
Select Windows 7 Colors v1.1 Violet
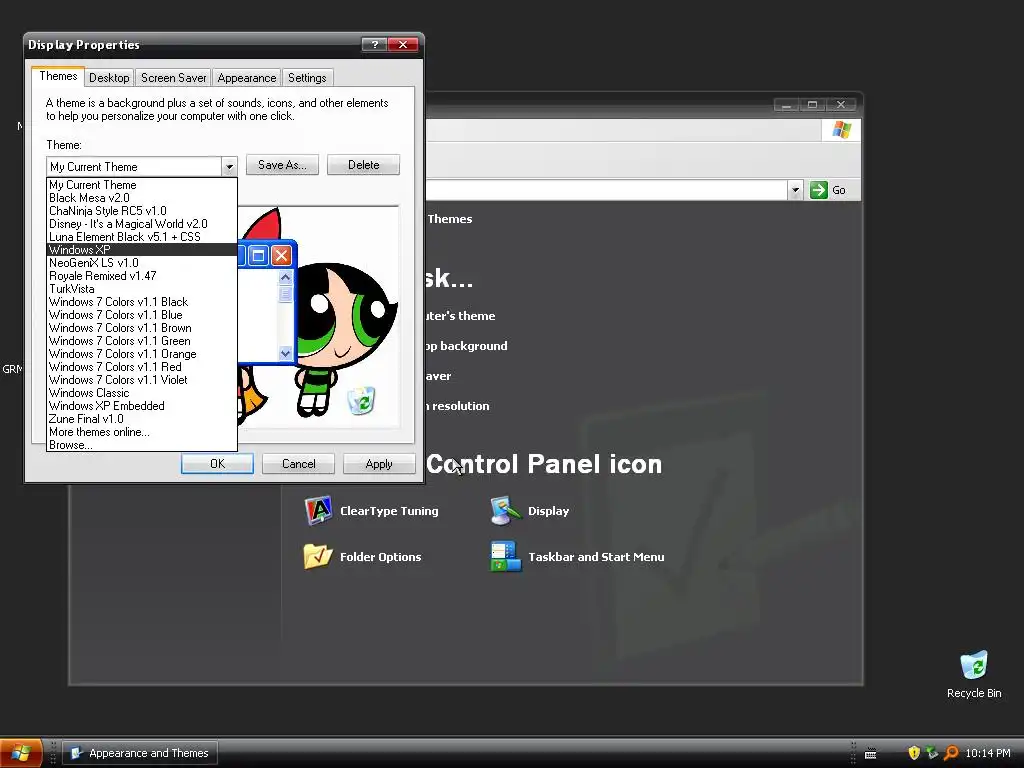click(x=142, y=380)
